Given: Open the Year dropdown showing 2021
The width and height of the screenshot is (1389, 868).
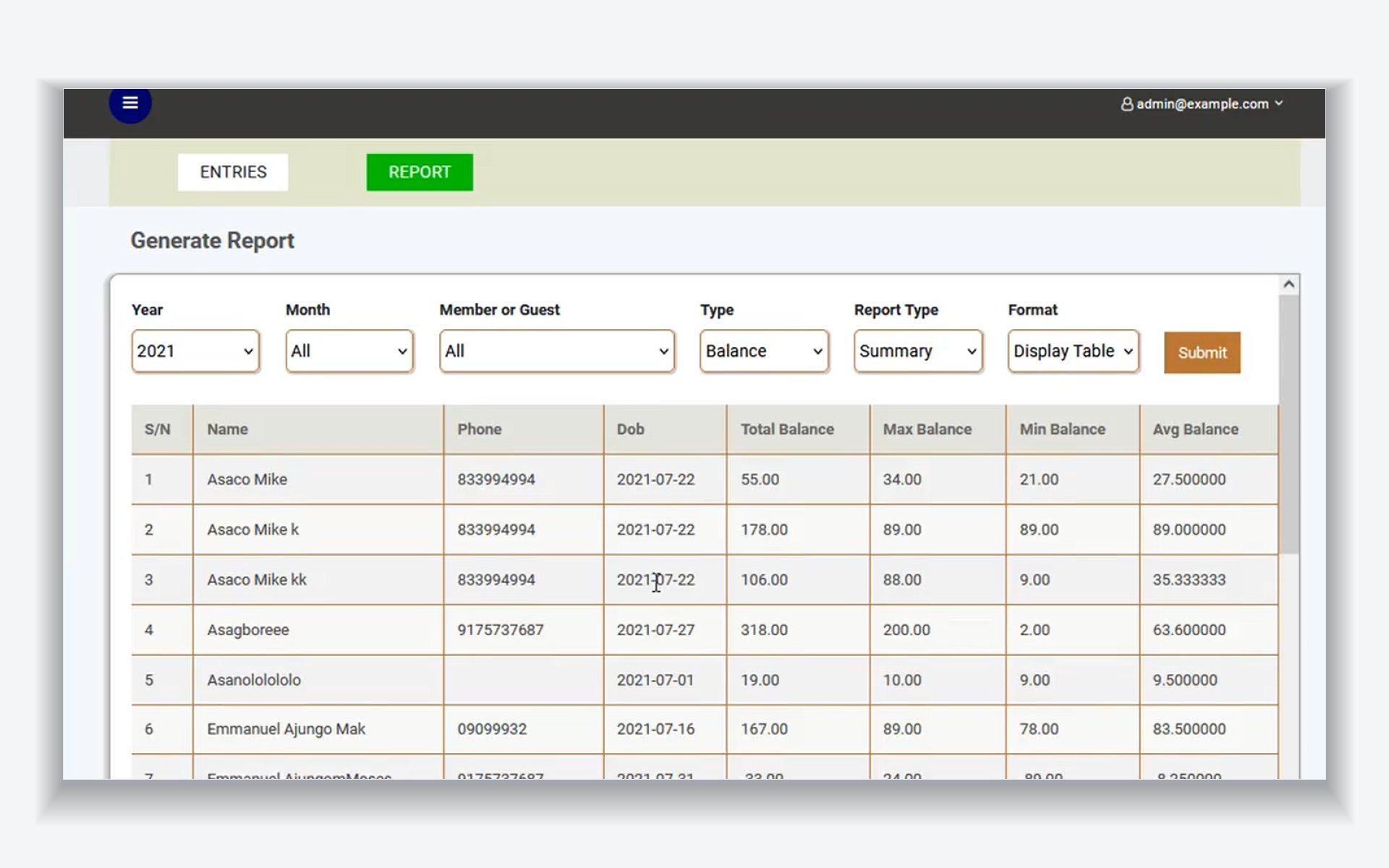Looking at the screenshot, I should 195,352.
